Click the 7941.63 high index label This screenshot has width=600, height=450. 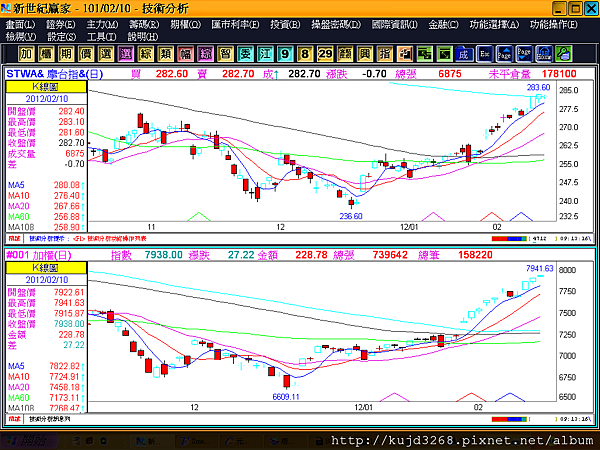click(x=540, y=269)
